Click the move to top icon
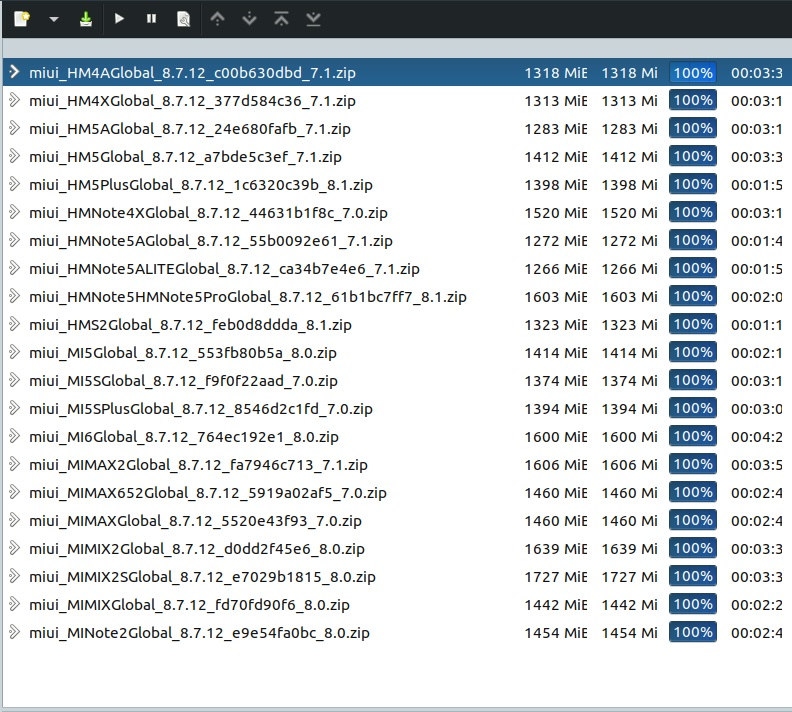 coord(281,18)
